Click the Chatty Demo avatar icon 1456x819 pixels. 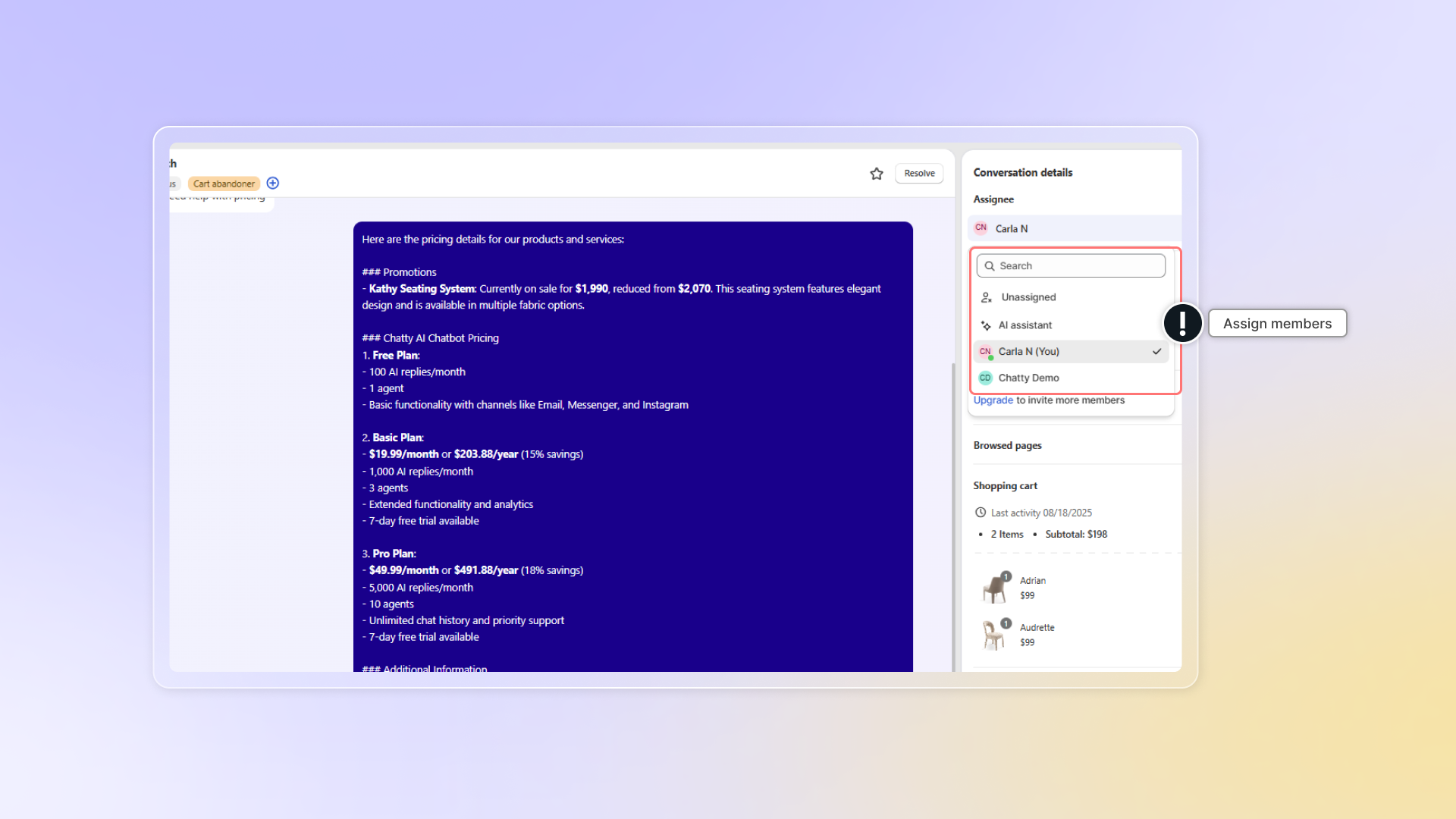(985, 378)
